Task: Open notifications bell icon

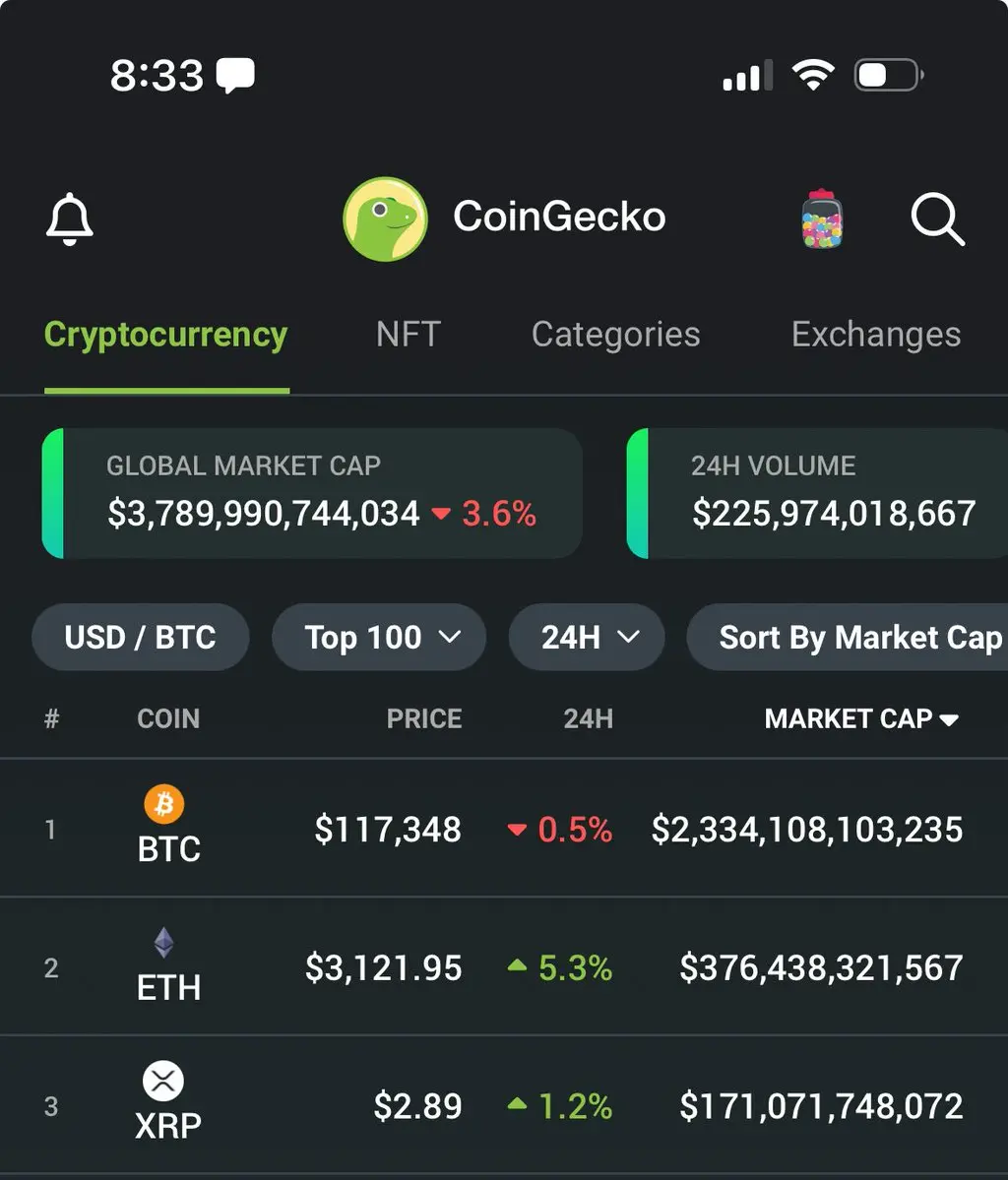Action: coord(69,219)
